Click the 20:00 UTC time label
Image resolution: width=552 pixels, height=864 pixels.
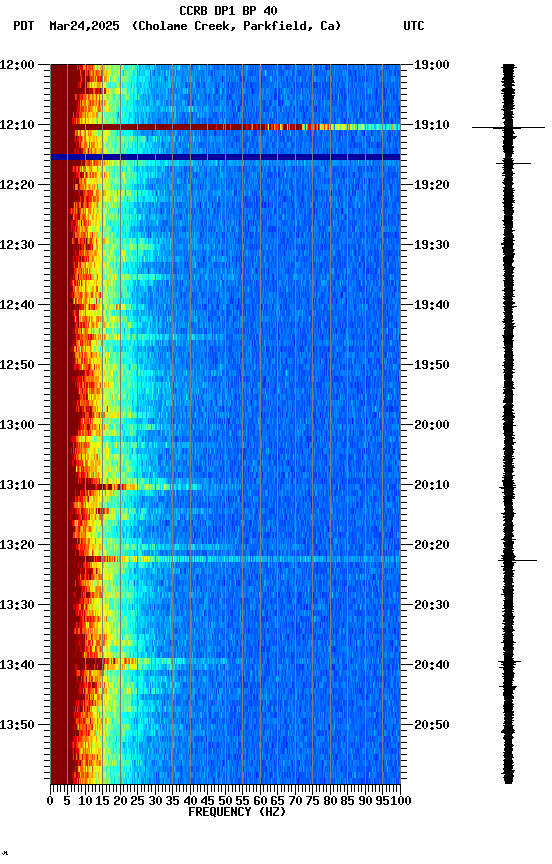pyautogui.click(x=432, y=425)
